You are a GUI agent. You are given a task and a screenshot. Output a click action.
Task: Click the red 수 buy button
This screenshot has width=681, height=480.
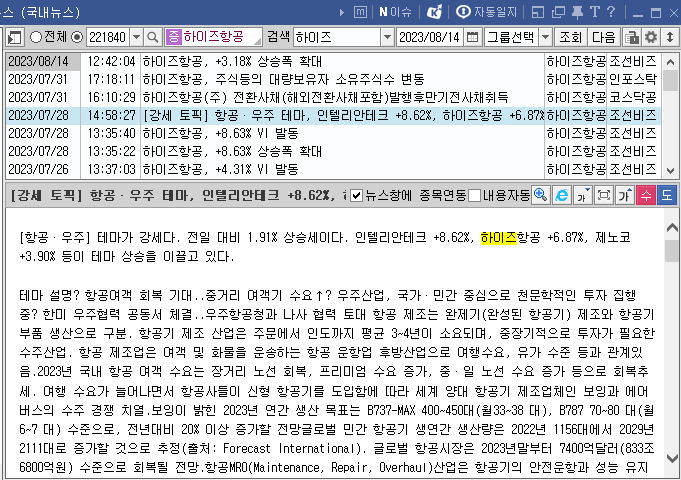(646, 195)
